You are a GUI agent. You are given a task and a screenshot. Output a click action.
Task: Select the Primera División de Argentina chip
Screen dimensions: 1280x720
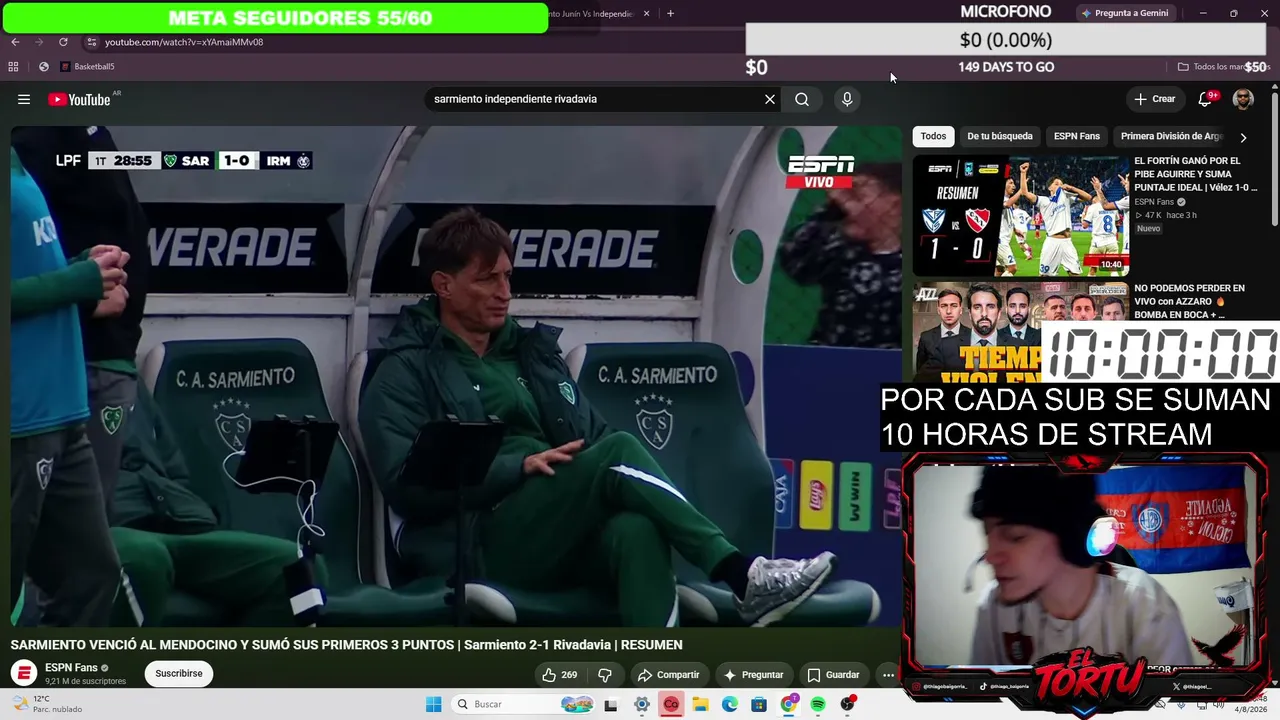click(x=1171, y=136)
